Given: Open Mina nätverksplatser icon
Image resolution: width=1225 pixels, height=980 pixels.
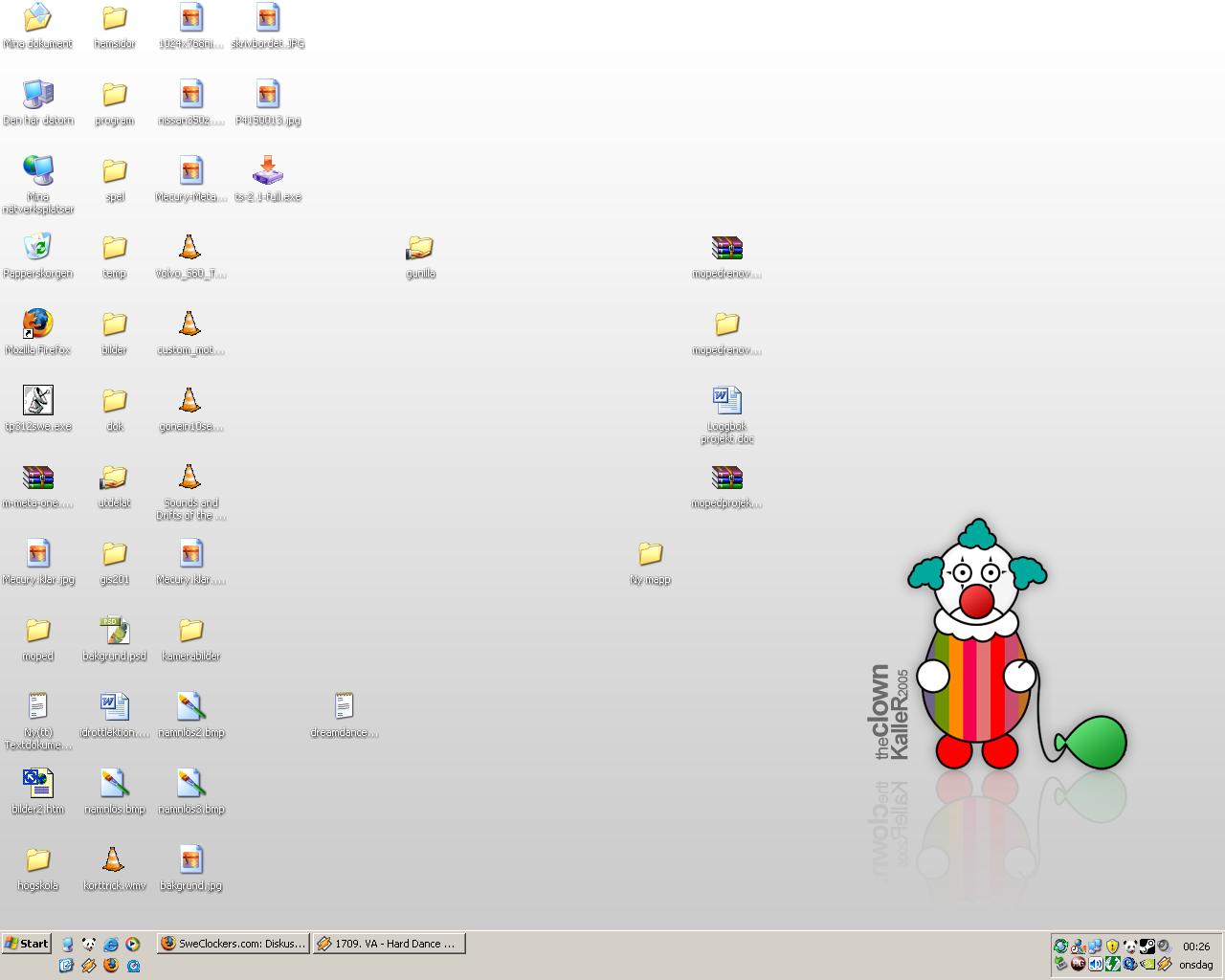Looking at the screenshot, I should [x=37, y=184].
